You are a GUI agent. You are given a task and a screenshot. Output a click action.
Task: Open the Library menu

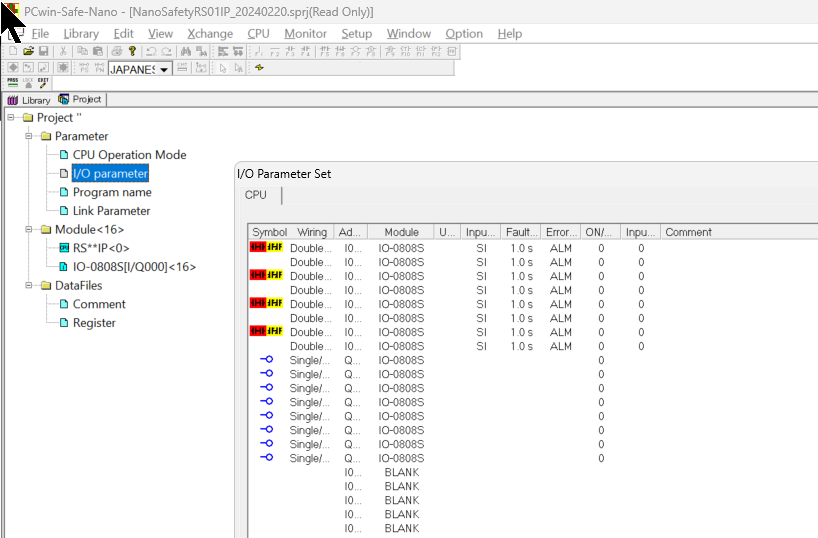81,34
